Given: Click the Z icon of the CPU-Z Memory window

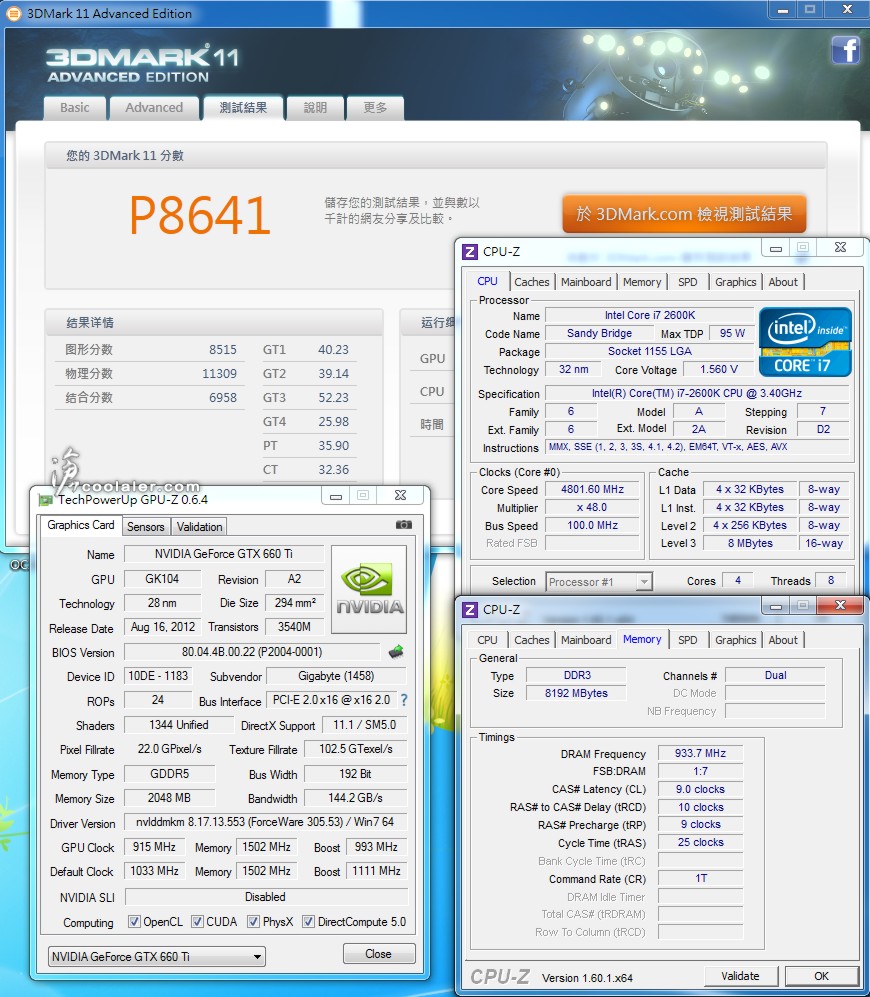Looking at the screenshot, I should 470,610.
